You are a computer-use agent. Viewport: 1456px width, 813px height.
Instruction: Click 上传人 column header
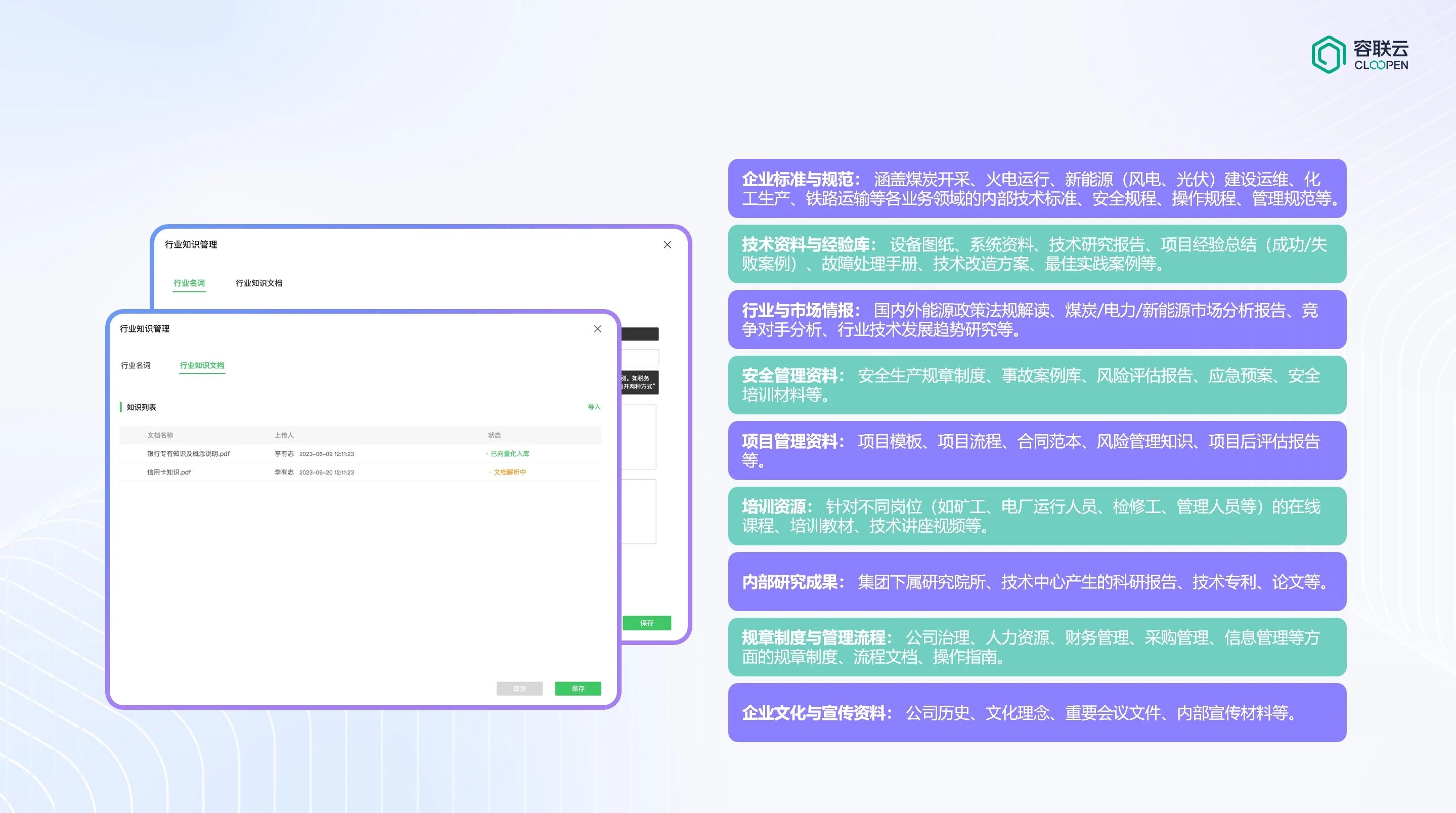tap(284, 435)
